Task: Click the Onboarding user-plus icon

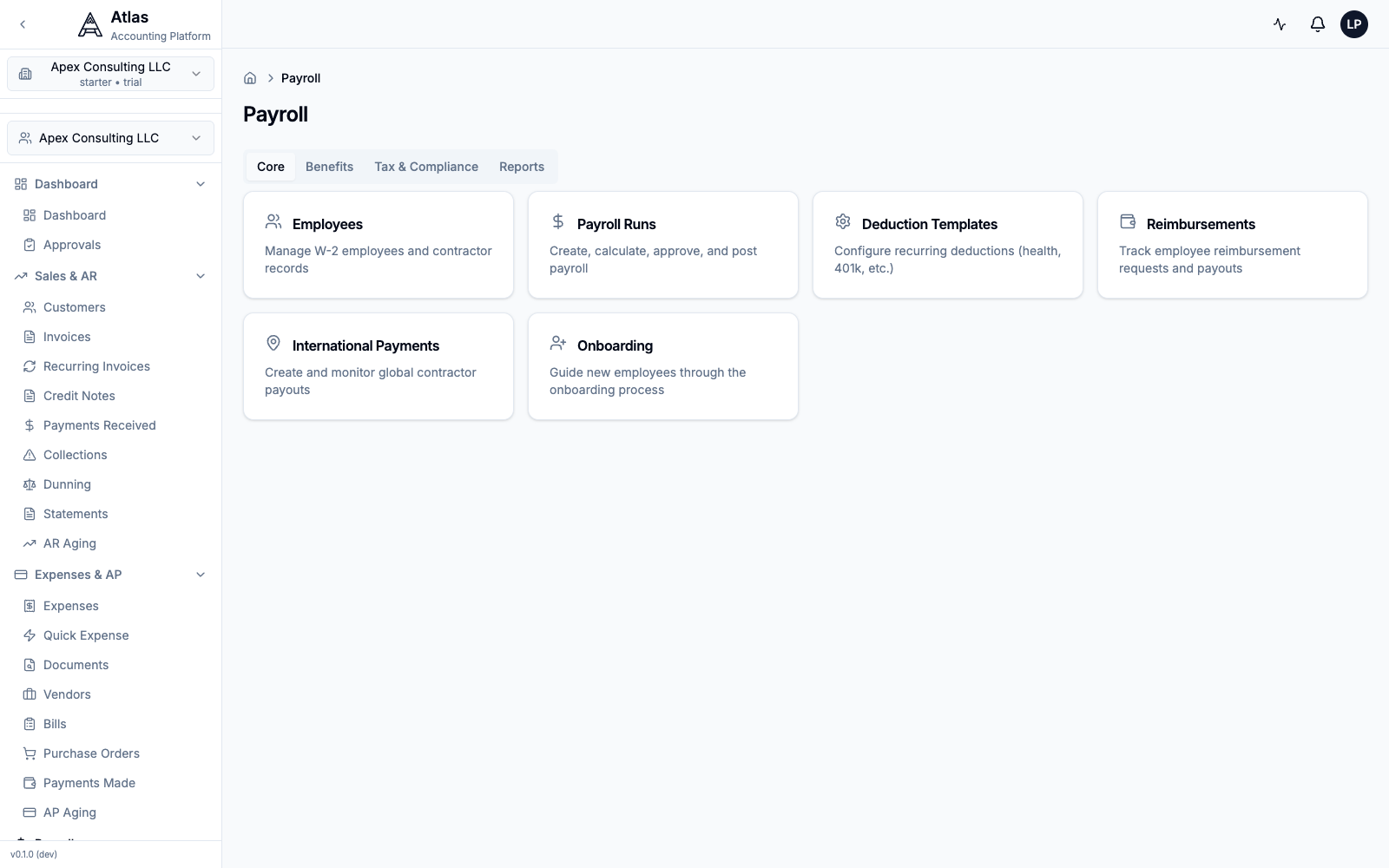Action: point(558,344)
